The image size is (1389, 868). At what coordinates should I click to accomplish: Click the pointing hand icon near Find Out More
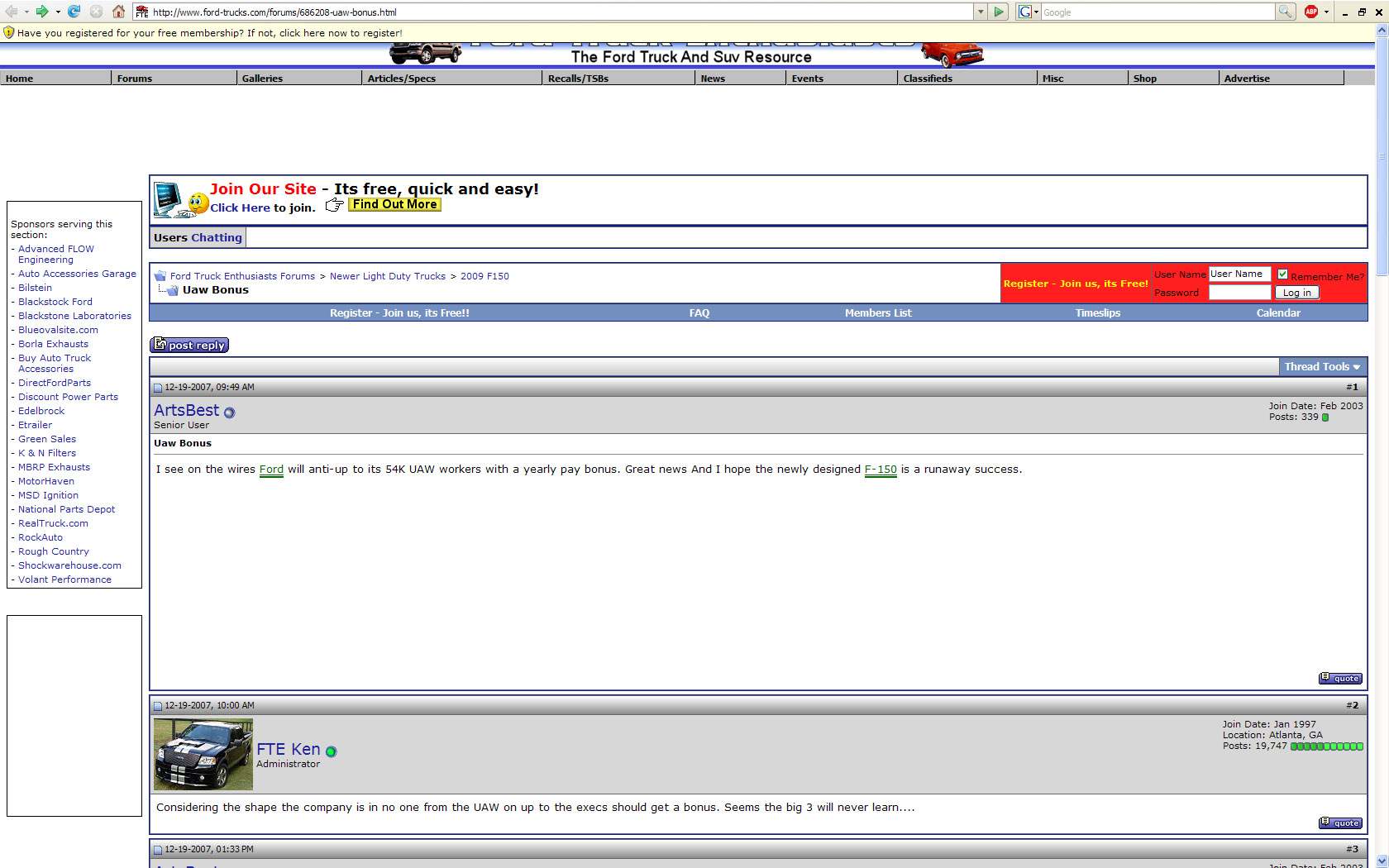pyautogui.click(x=334, y=205)
